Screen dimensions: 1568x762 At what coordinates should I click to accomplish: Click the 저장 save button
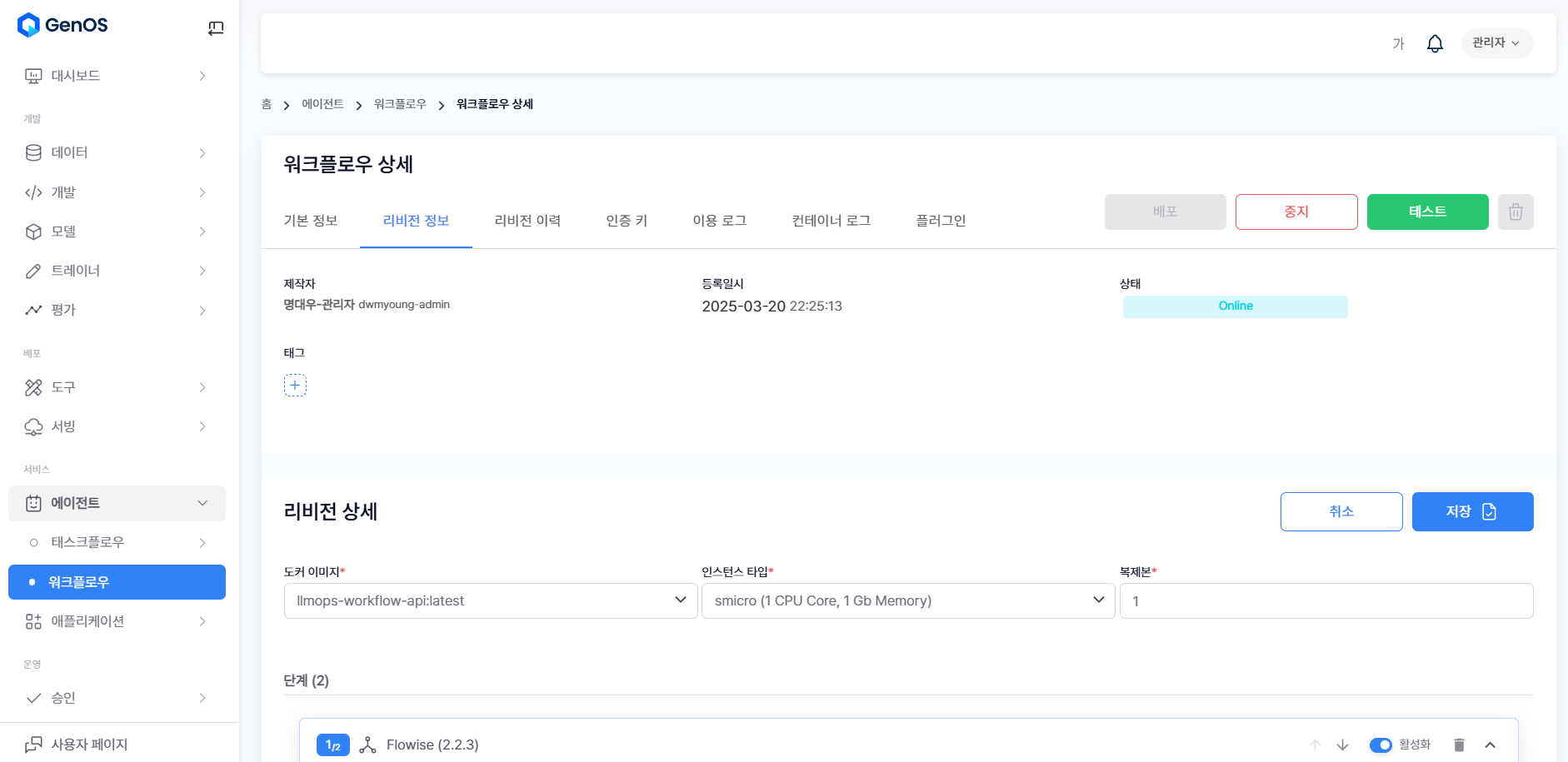1472,511
